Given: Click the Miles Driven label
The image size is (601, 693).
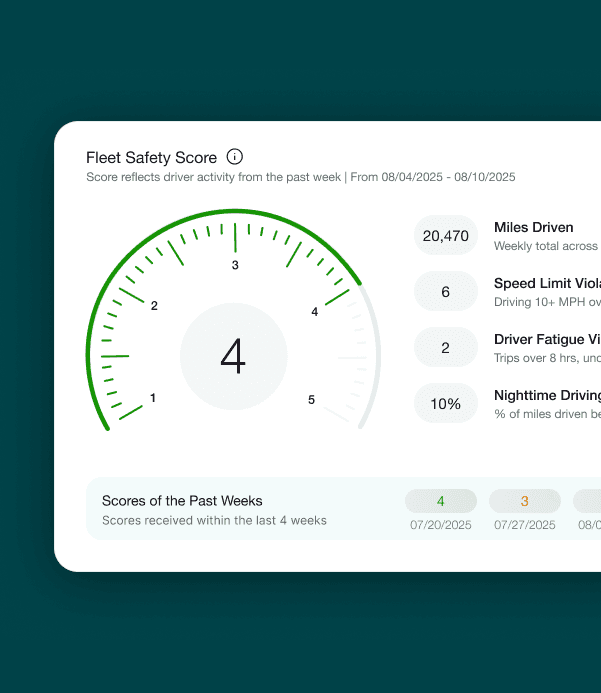Looking at the screenshot, I should (533, 227).
